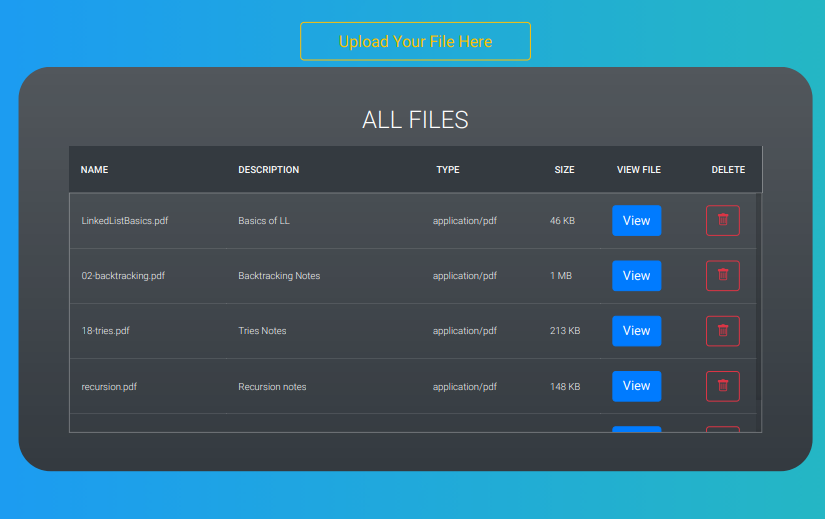Select the 148 KB size value
The height and width of the screenshot is (519, 825).
[x=565, y=386]
